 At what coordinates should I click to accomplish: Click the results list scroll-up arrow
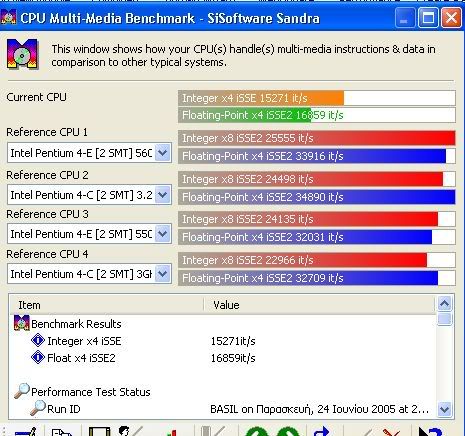444,304
